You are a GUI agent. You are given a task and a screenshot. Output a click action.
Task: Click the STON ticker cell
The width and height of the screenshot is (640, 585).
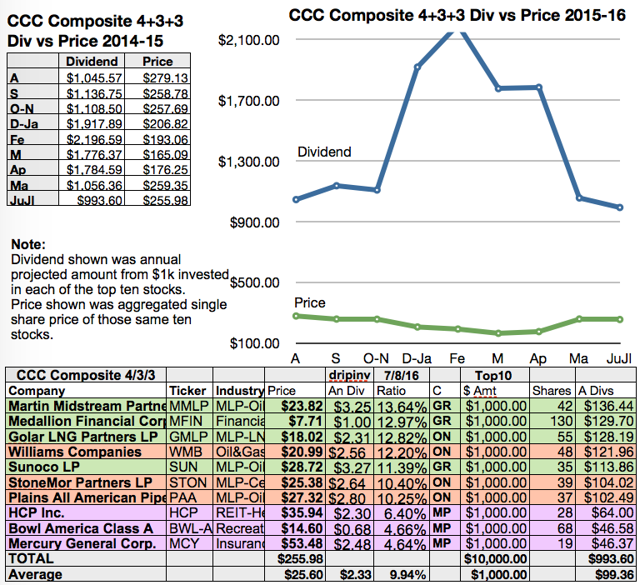click(x=189, y=483)
